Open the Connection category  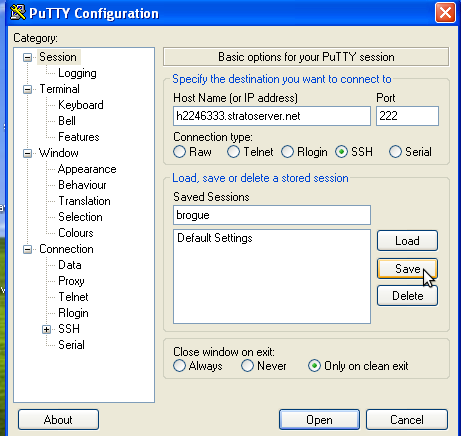(x=66, y=249)
